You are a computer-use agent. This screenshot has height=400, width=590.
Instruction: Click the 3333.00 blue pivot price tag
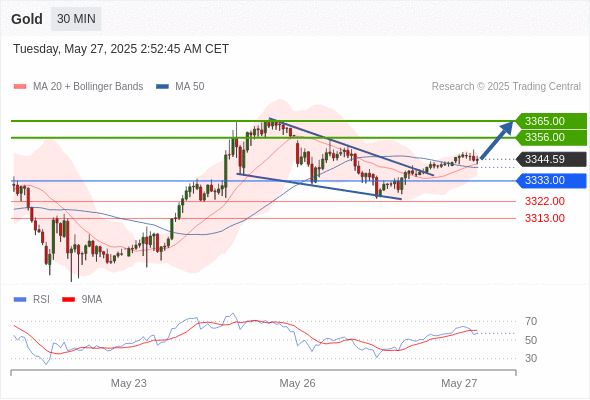click(551, 181)
